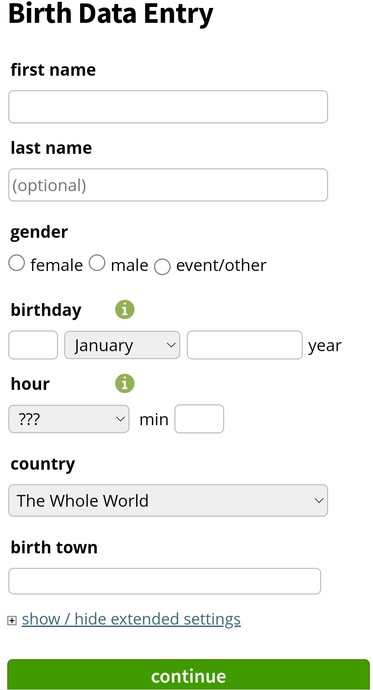The height and width of the screenshot is (690, 373).
Task: Click the birth year input box
Action: tap(245, 345)
